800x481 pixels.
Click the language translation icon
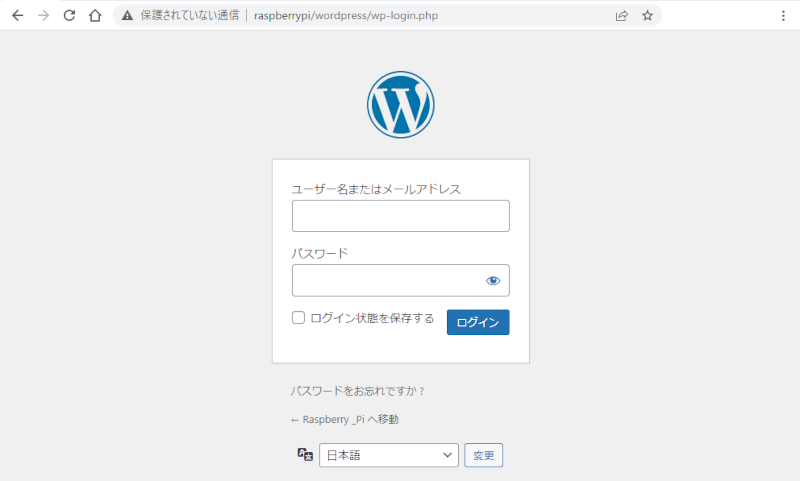point(305,455)
